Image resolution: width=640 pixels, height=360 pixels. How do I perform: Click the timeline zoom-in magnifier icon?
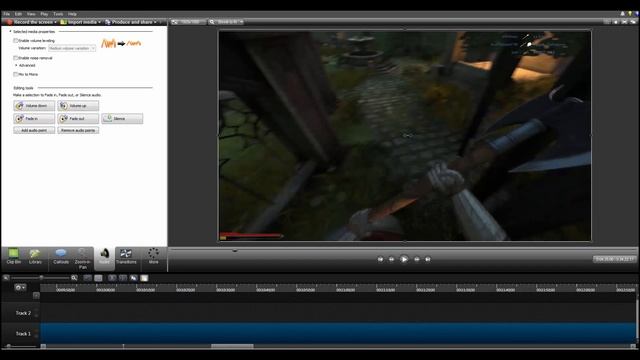[x=74, y=278]
